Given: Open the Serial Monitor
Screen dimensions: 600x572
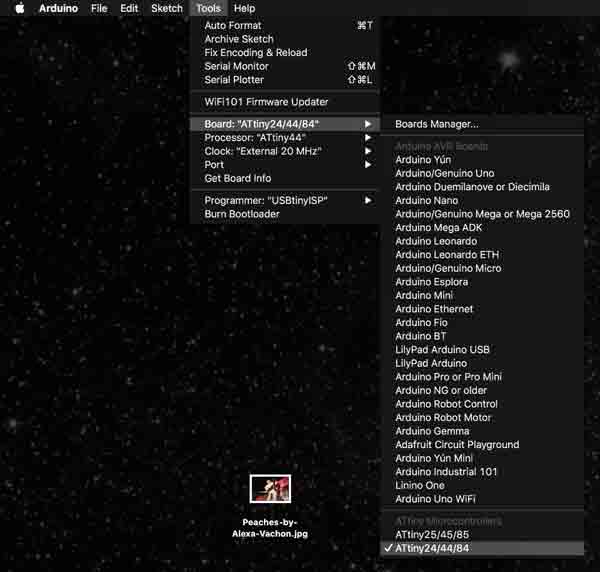Looking at the screenshot, I should click(x=285, y=66).
